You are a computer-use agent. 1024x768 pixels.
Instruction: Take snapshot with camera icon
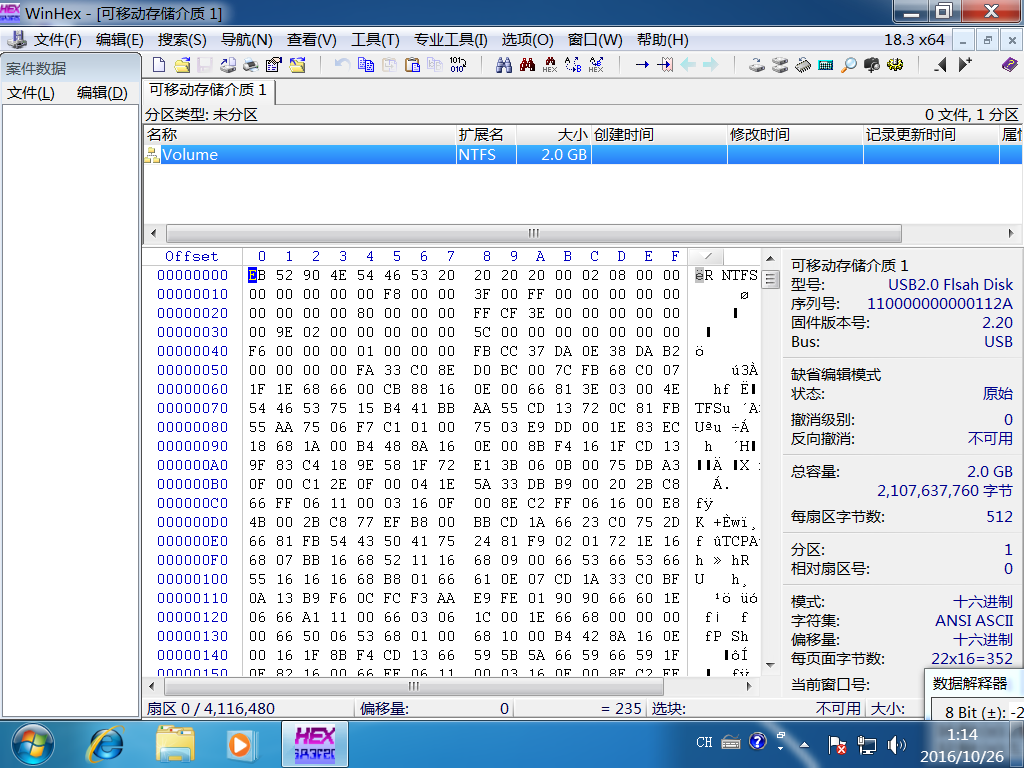click(872, 64)
